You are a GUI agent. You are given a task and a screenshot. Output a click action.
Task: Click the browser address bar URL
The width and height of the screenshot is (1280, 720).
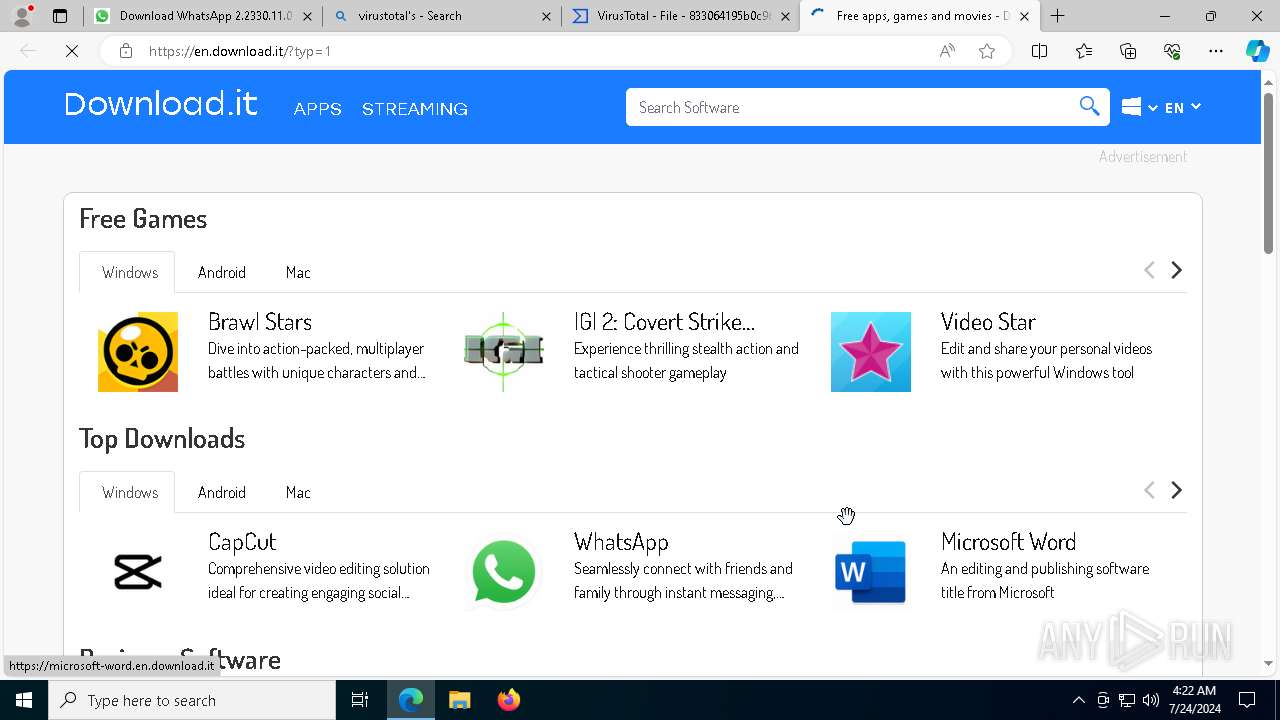pos(240,51)
